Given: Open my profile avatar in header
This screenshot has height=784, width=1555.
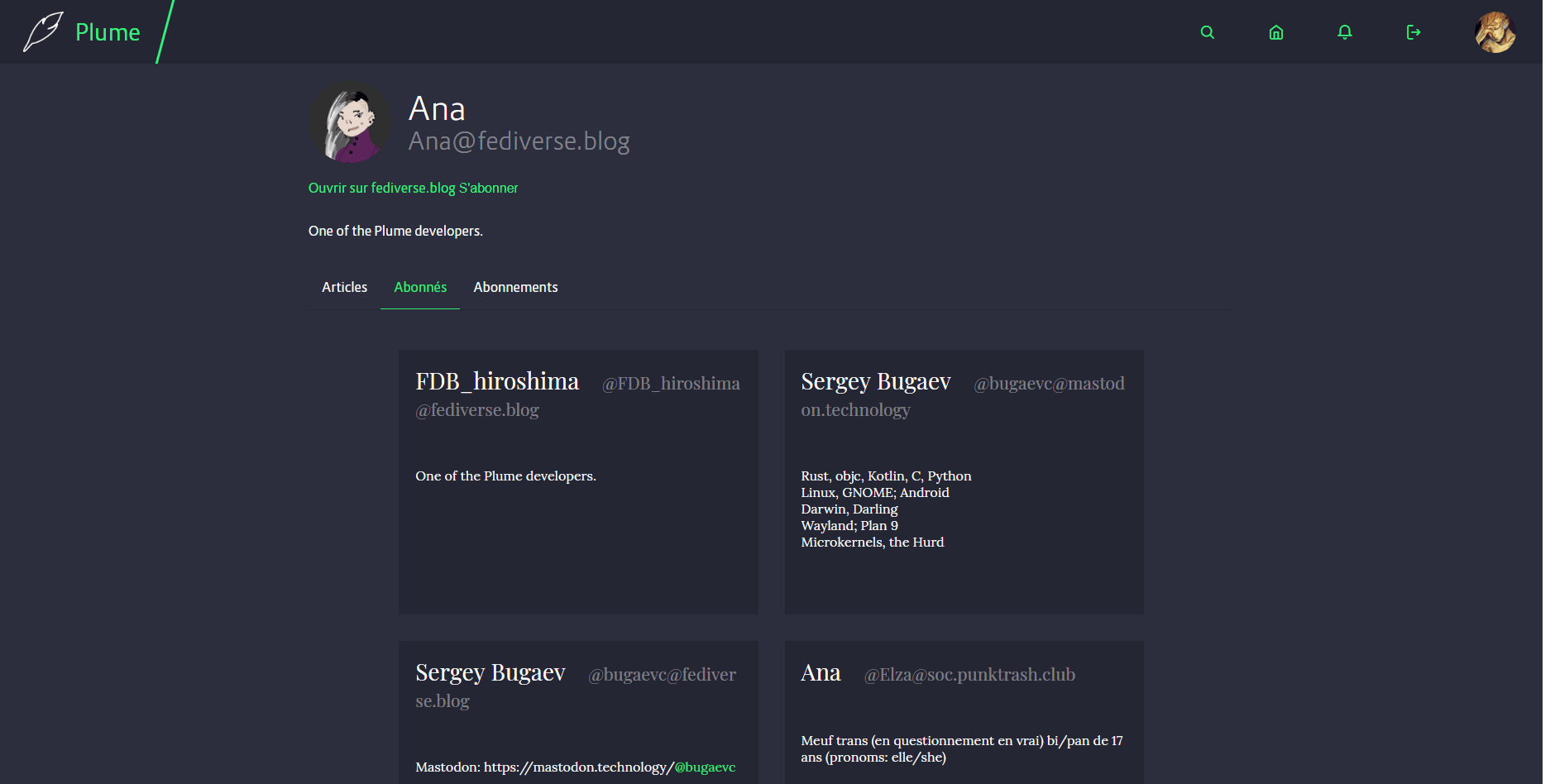Looking at the screenshot, I should 1495,32.
